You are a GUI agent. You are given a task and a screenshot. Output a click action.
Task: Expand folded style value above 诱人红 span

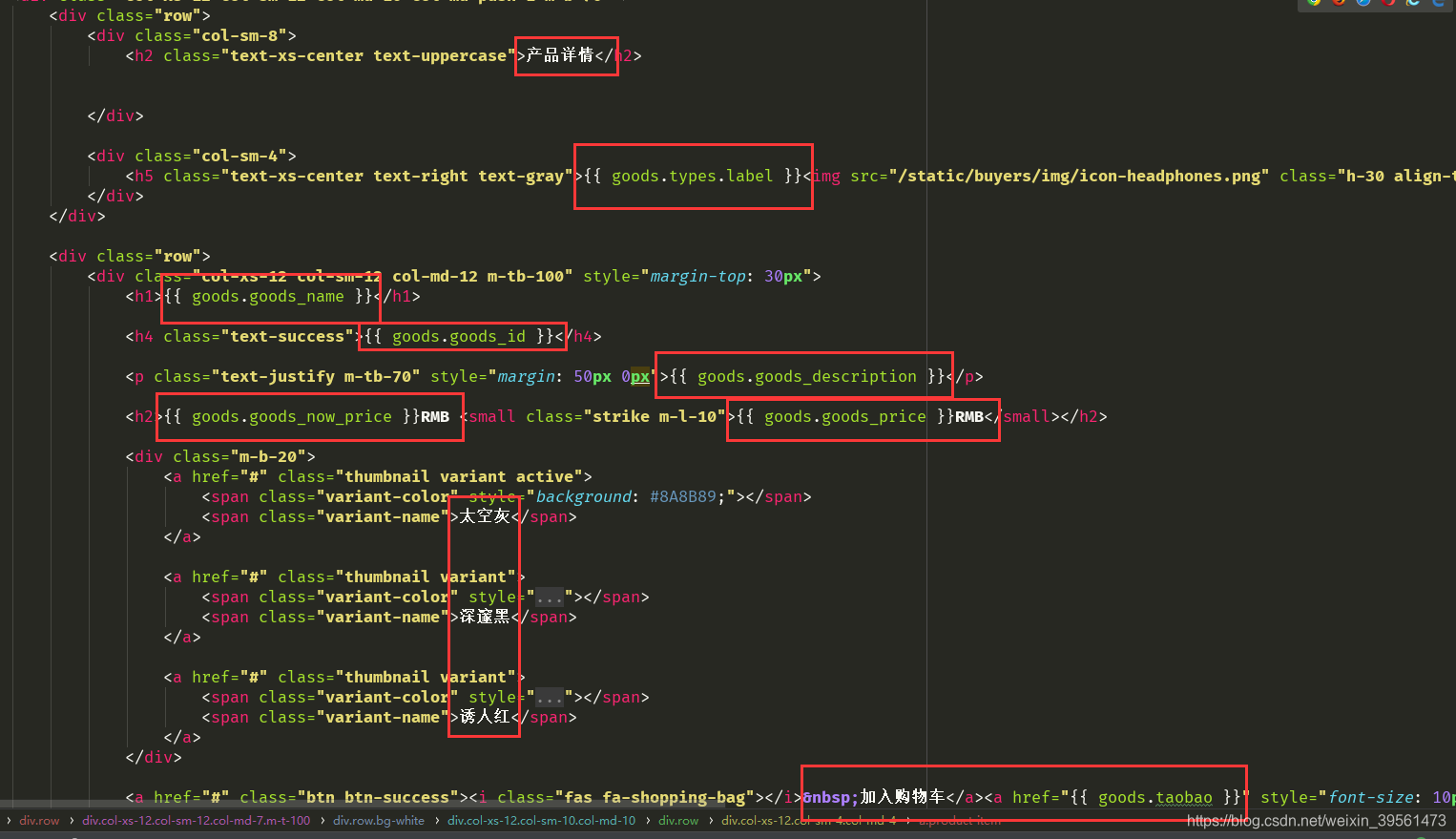[550, 698]
